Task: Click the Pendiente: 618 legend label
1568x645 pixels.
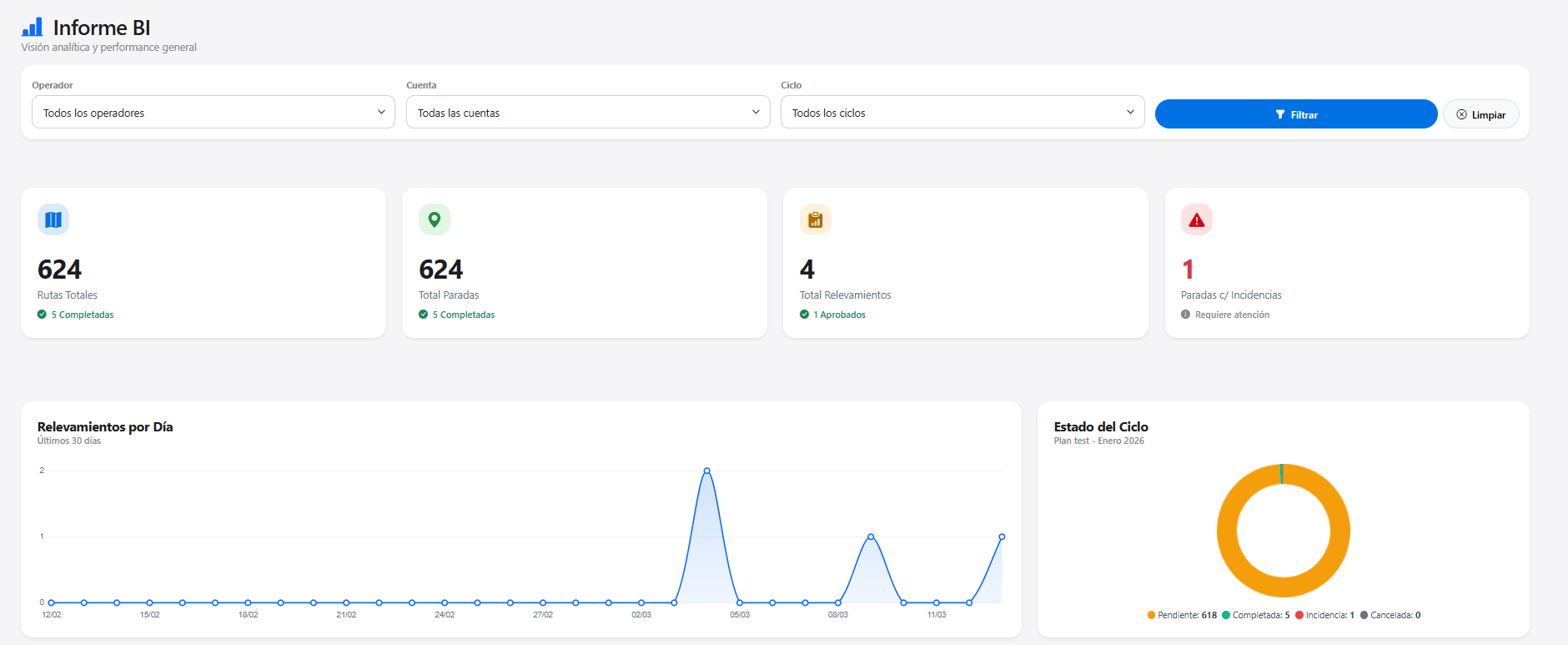Action: tap(1188, 615)
